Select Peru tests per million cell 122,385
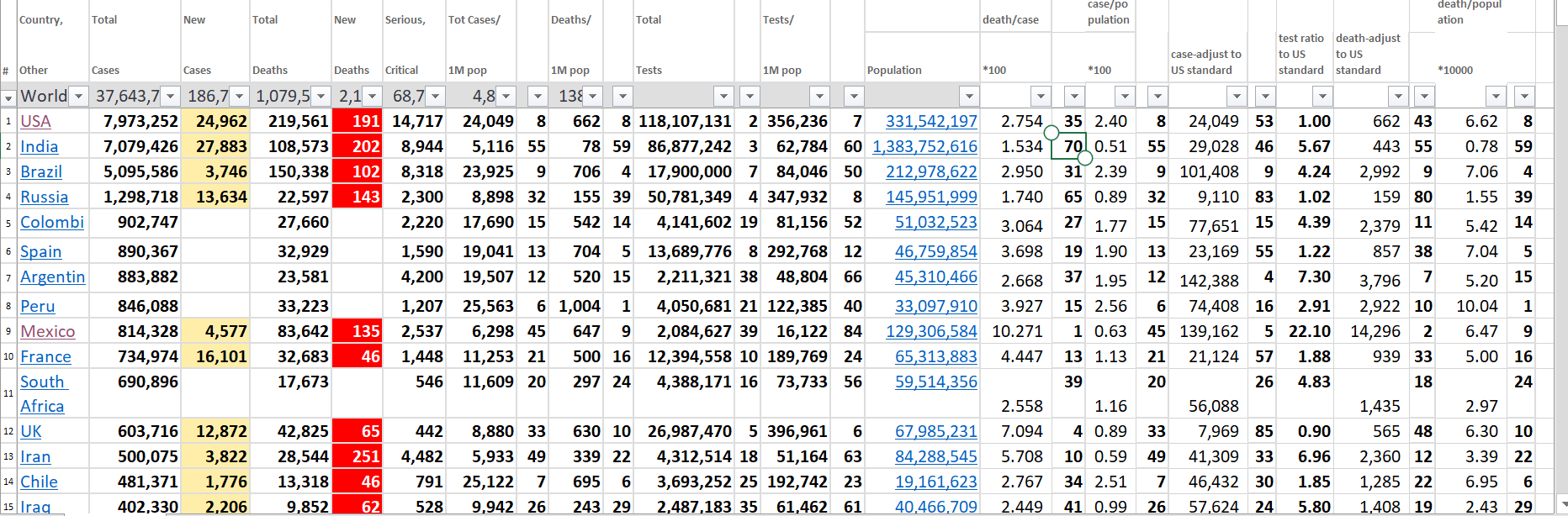Viewport: 1568px width, 516px height. 795,306
